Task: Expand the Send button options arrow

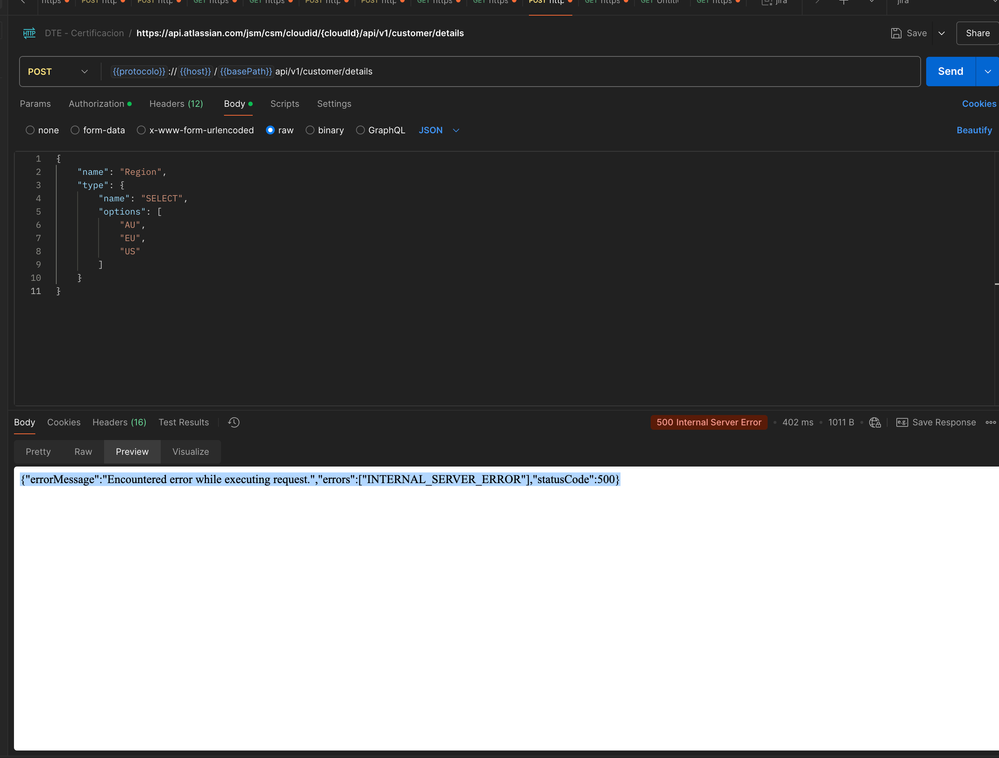Action: pos(989,71)
